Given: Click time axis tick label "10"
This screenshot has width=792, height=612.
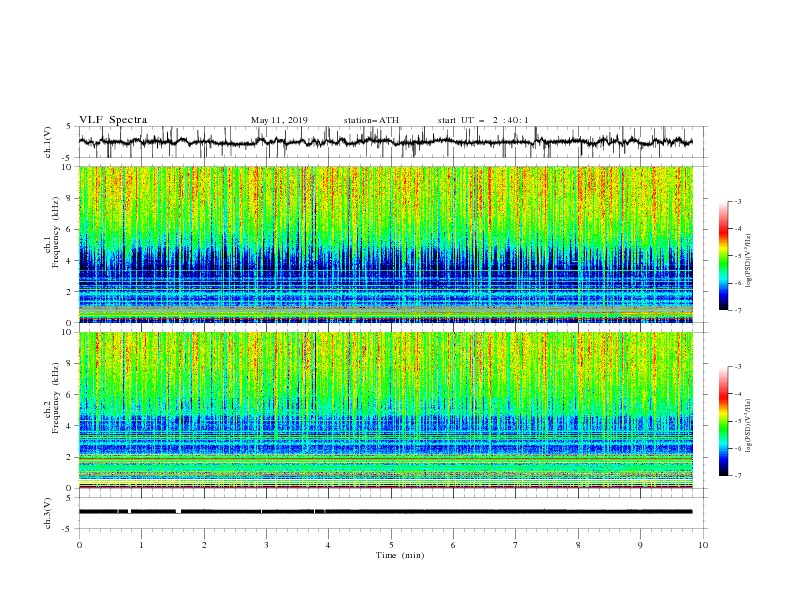Looking at the screenshot, I should click(x=703, y=545).
